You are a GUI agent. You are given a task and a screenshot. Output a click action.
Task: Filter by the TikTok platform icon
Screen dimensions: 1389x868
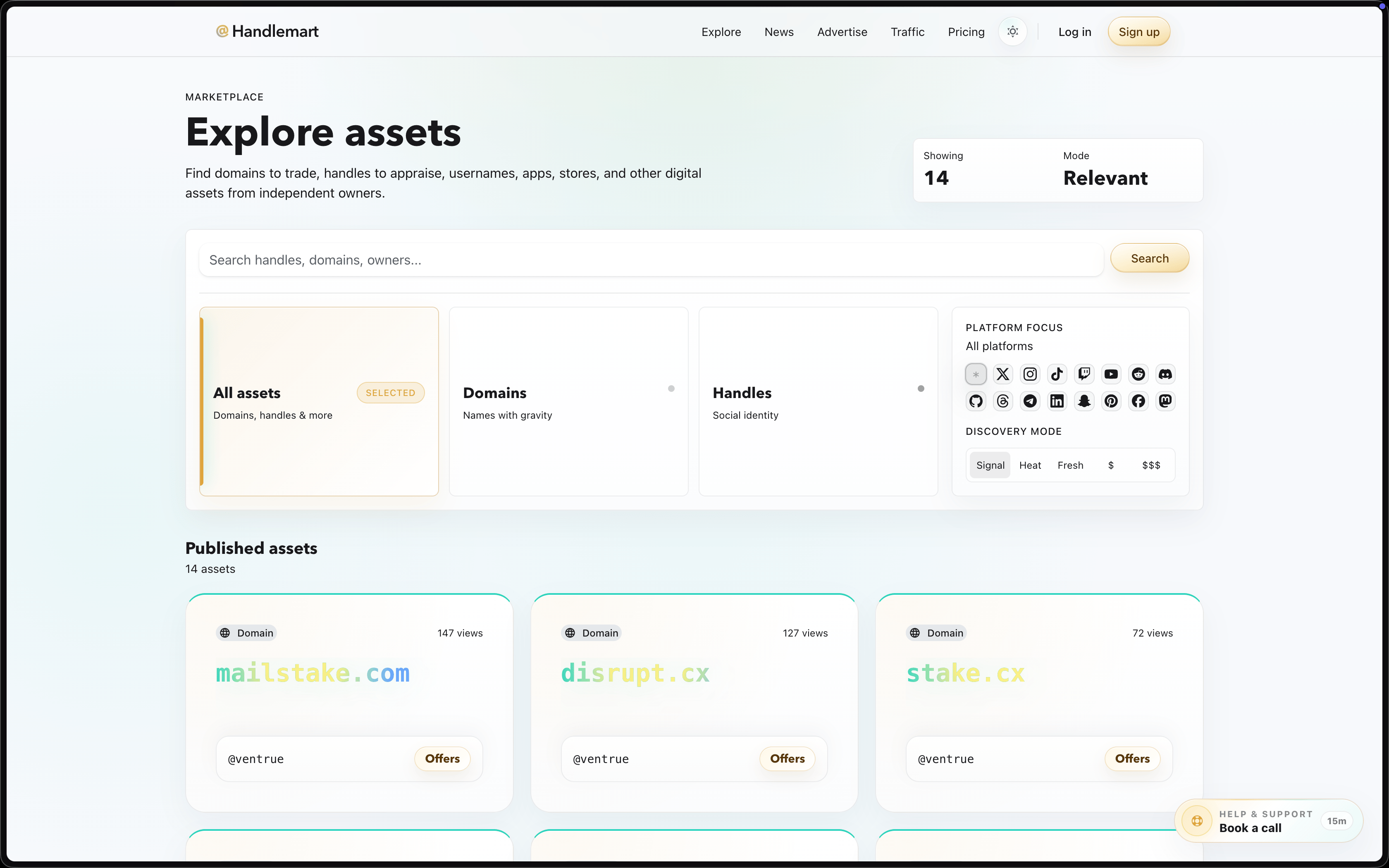(1057, 374)
